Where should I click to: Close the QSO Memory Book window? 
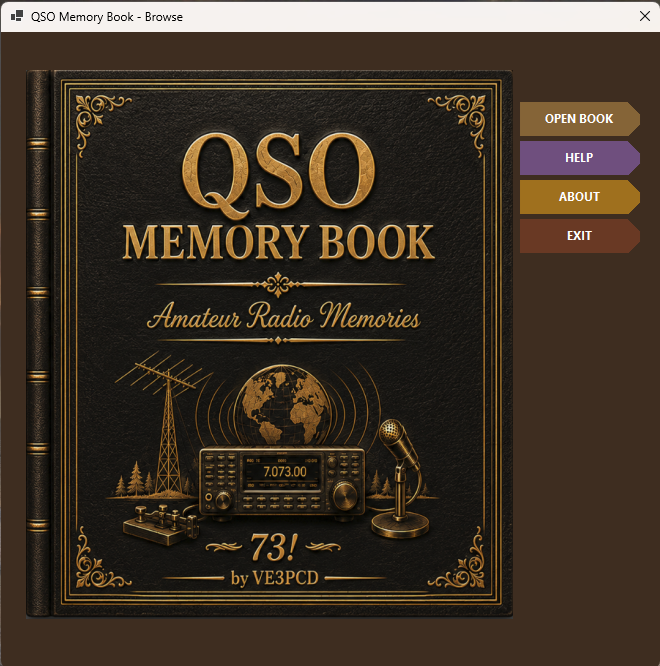(x=645, y=17)
